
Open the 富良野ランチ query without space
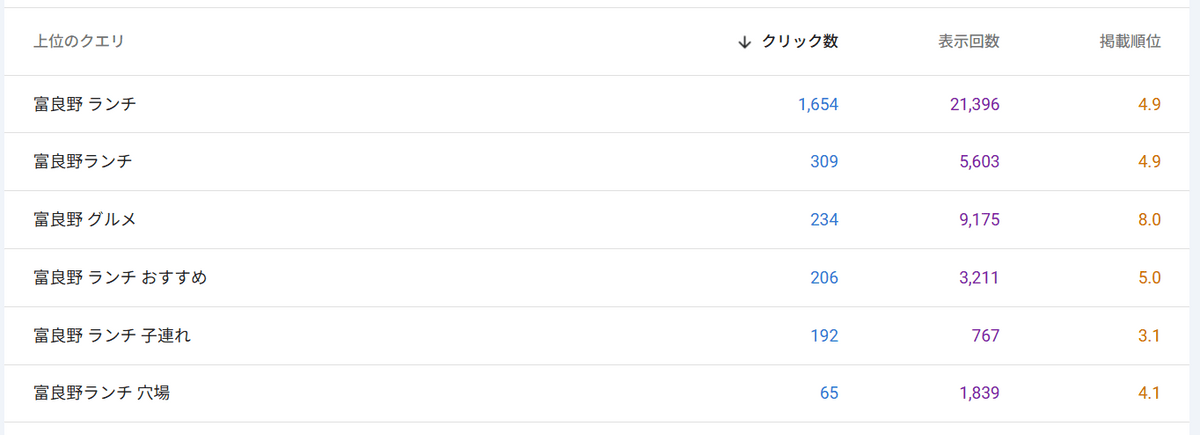tap(82, 162)
